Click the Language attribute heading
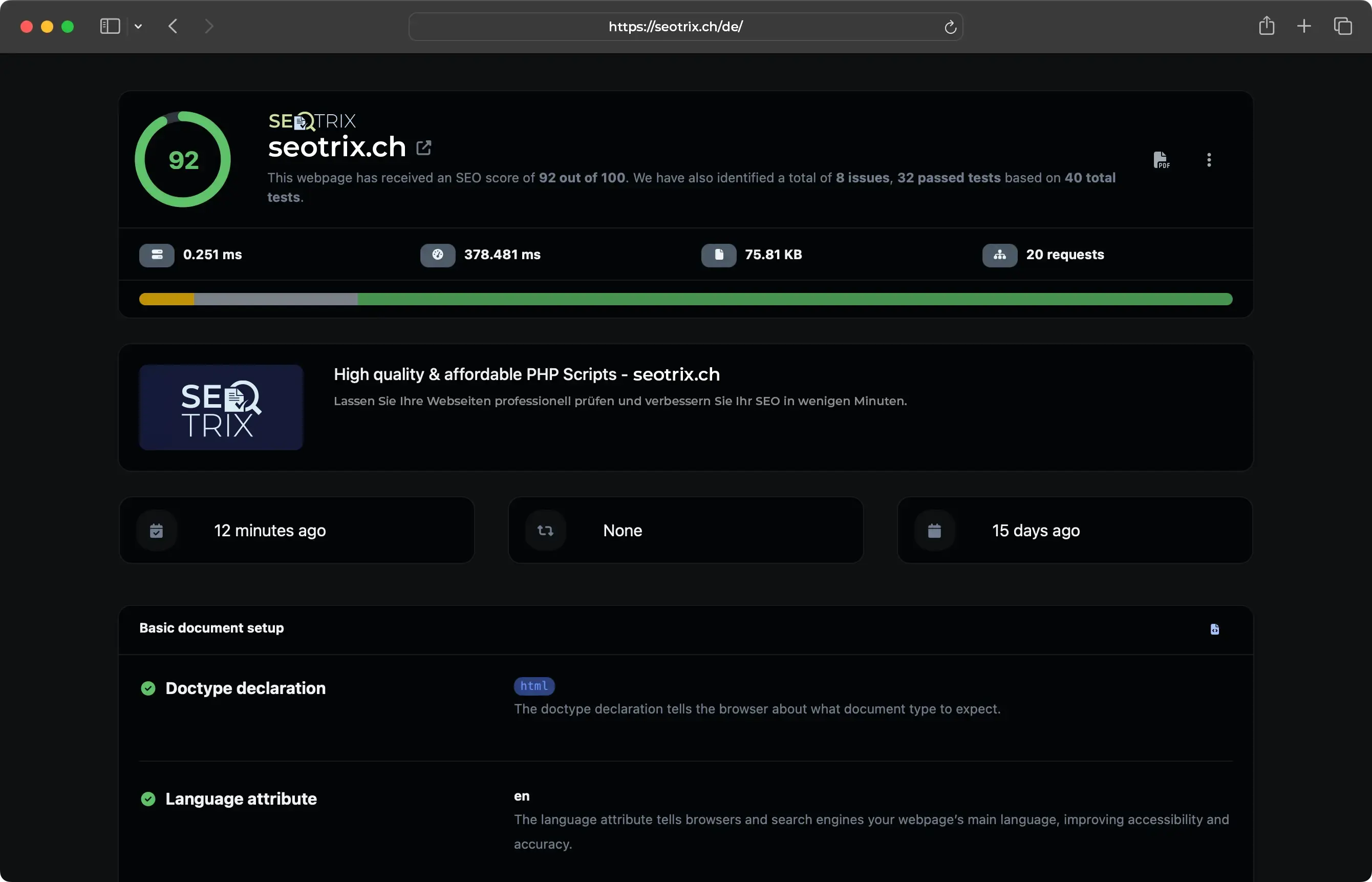Image resolution: width=1372 pixels, height=882 pixels. coord(241,799)
